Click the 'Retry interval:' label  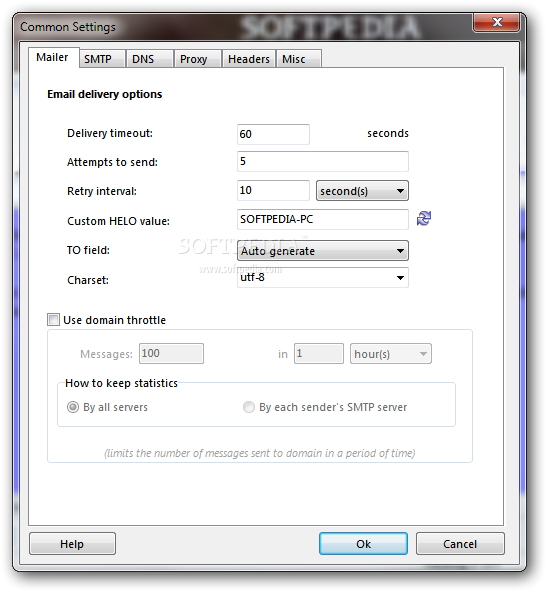coord(102,191)
